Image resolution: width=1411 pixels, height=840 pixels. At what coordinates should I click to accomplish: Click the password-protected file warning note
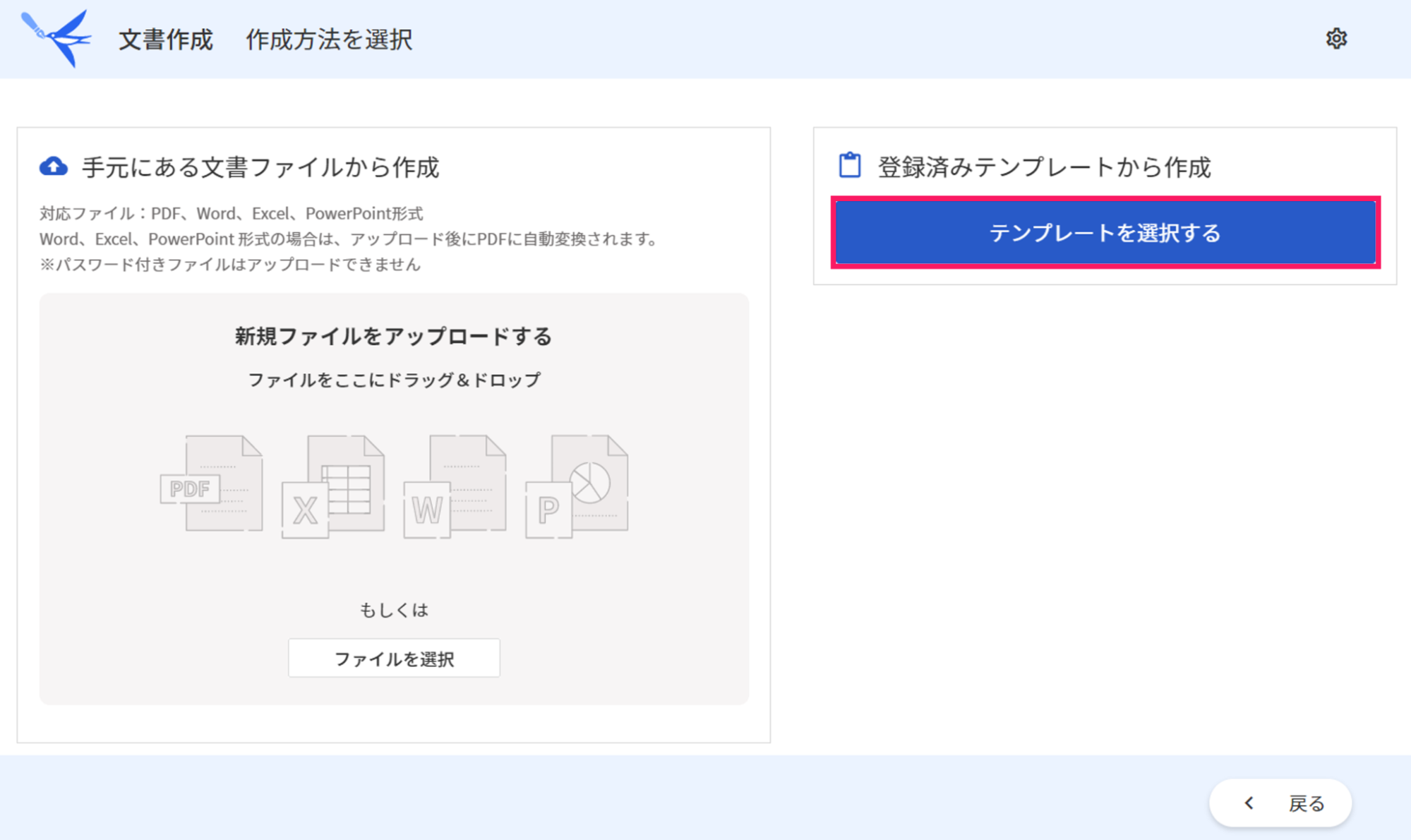[x=230, y=265]
